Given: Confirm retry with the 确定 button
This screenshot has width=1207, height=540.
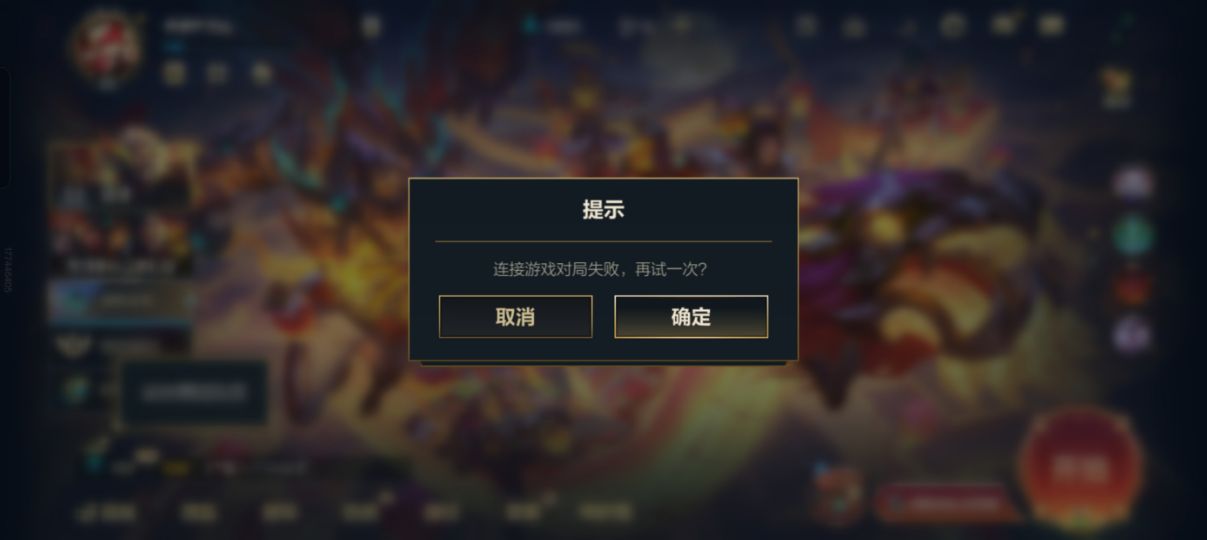Looking at the screenshot, I should (x=691, y=317).
